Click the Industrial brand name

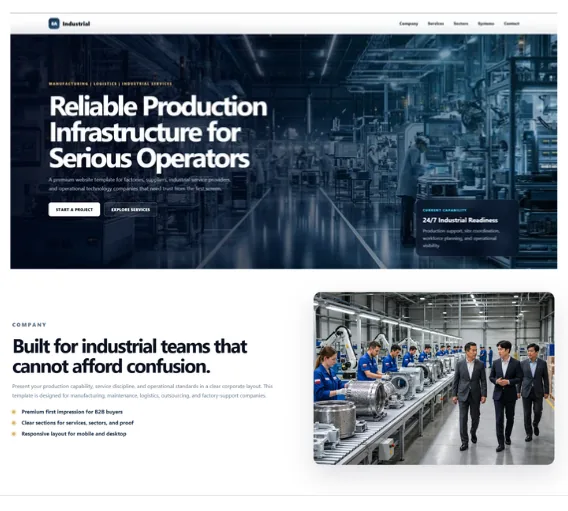pos(76,24)
